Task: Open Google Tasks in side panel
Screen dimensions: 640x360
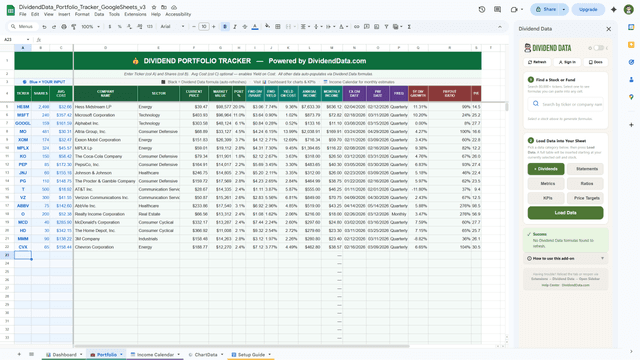Action: [x=631, y=62]
